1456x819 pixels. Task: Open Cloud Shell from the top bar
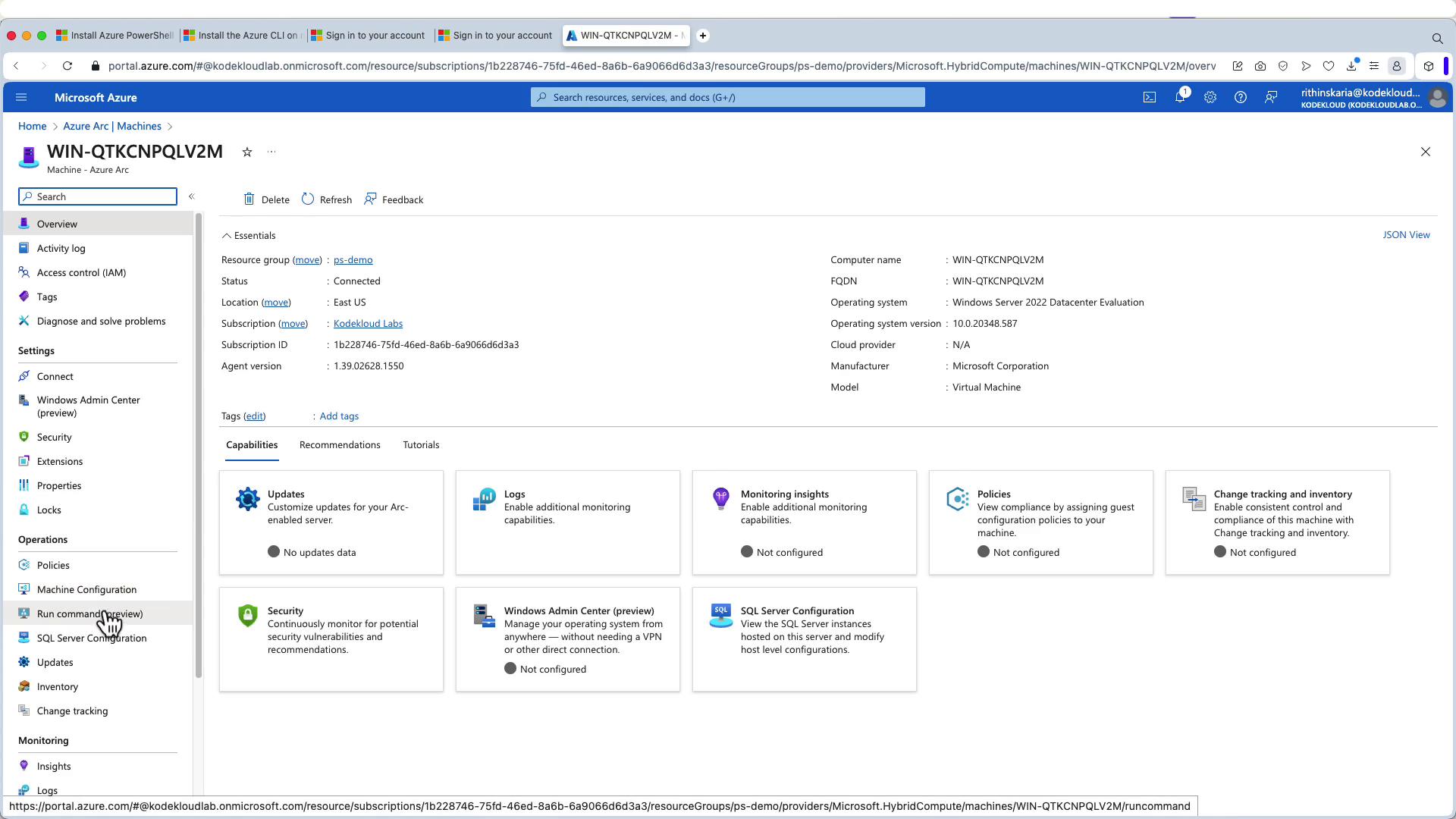coord(1150,97)
